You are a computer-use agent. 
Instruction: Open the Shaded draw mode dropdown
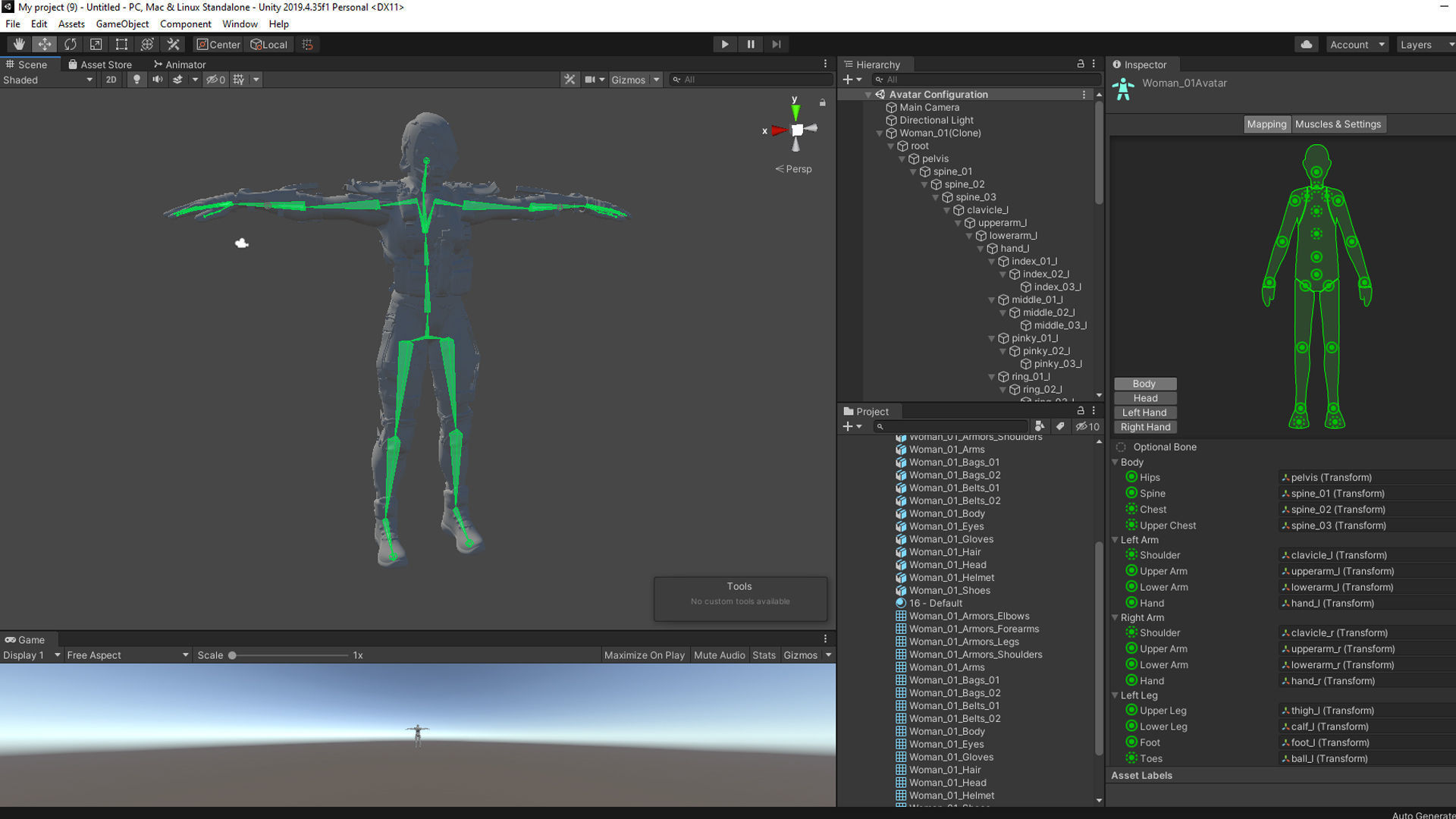[47, 80]
